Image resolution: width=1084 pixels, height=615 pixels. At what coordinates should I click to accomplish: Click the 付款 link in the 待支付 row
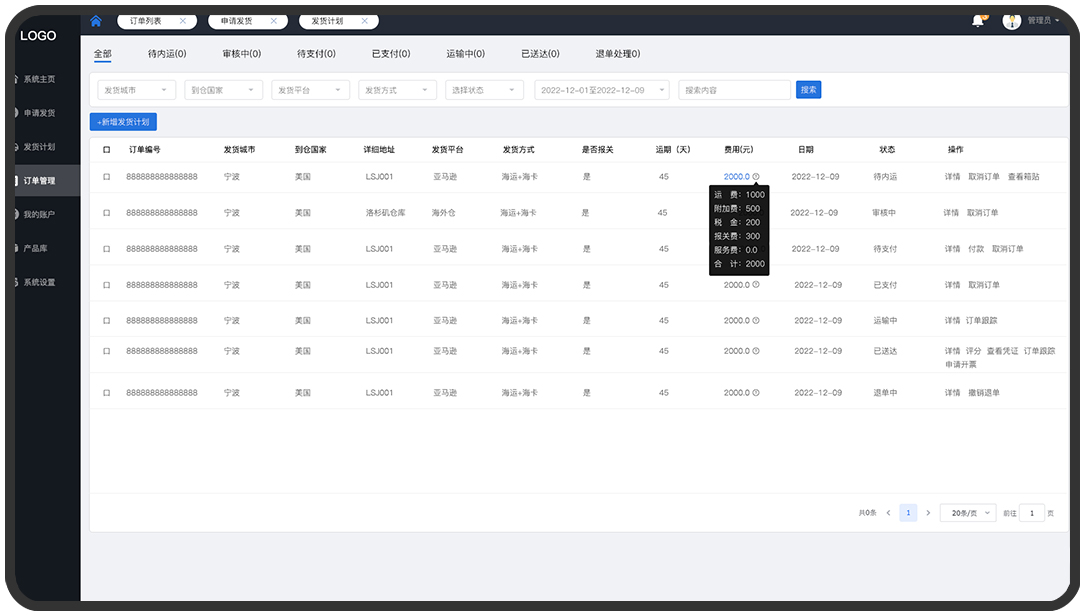pos(976,249)
